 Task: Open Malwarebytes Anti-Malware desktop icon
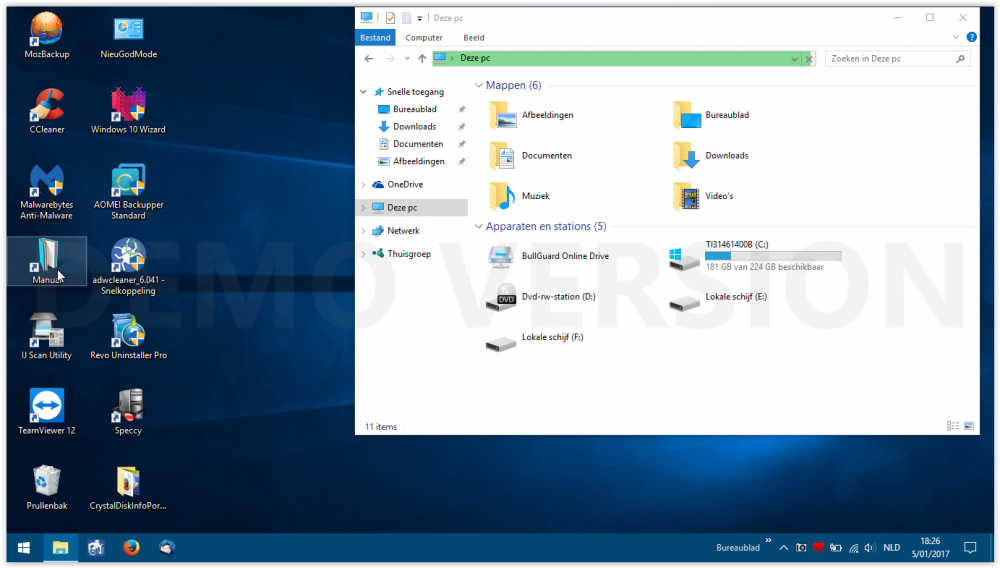coord(47,181)
